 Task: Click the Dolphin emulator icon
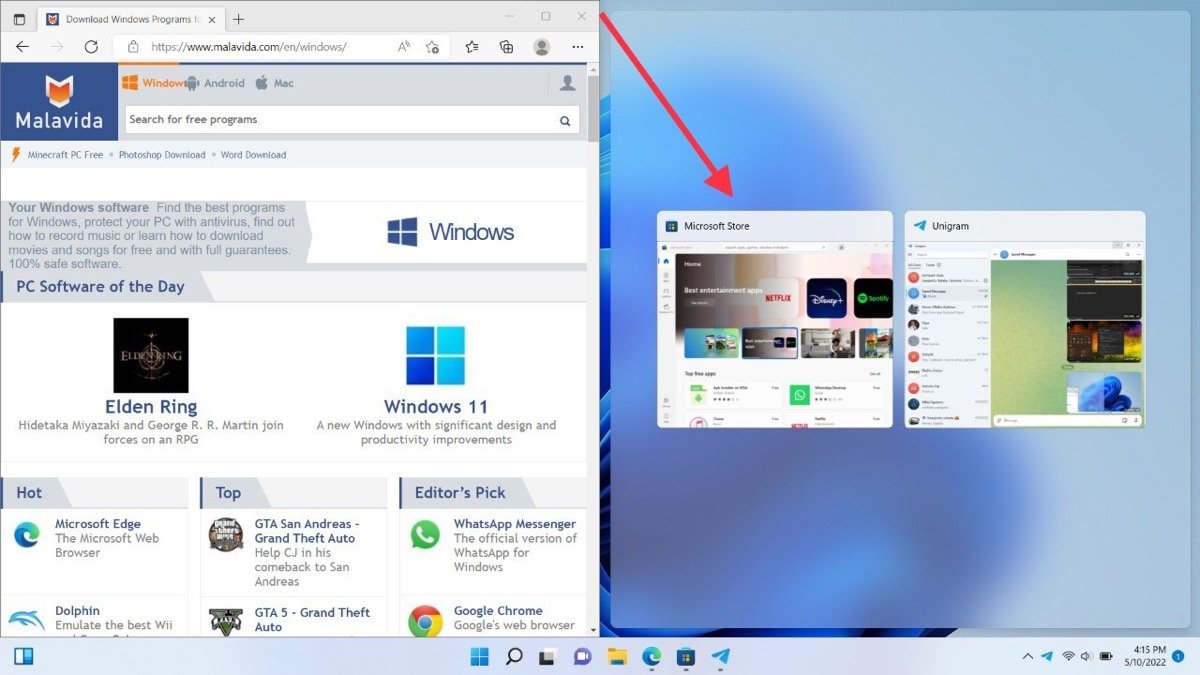pos(26,621)
